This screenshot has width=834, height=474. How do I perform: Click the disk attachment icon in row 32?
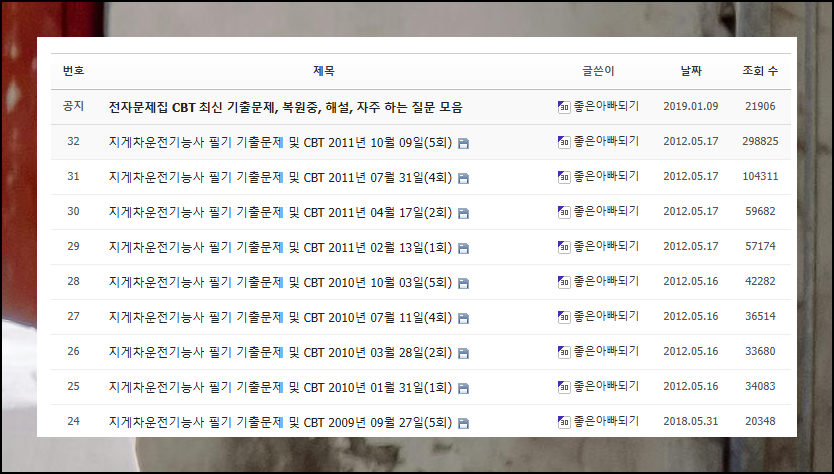(463, 144)
